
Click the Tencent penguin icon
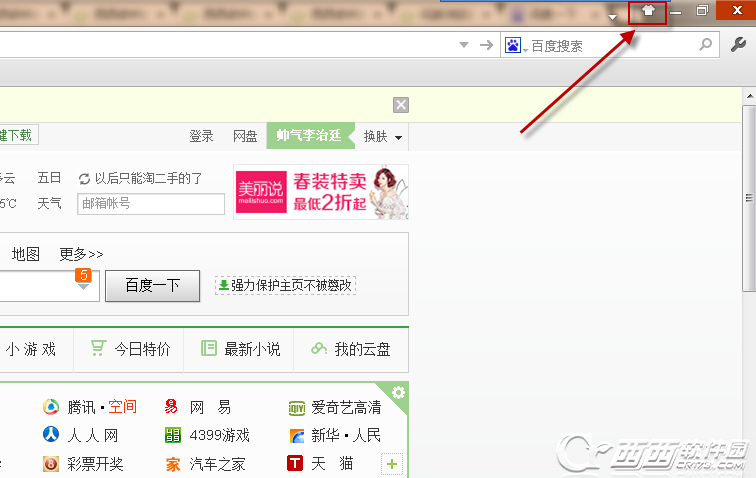pyautogui.click(x=51, y=407)
